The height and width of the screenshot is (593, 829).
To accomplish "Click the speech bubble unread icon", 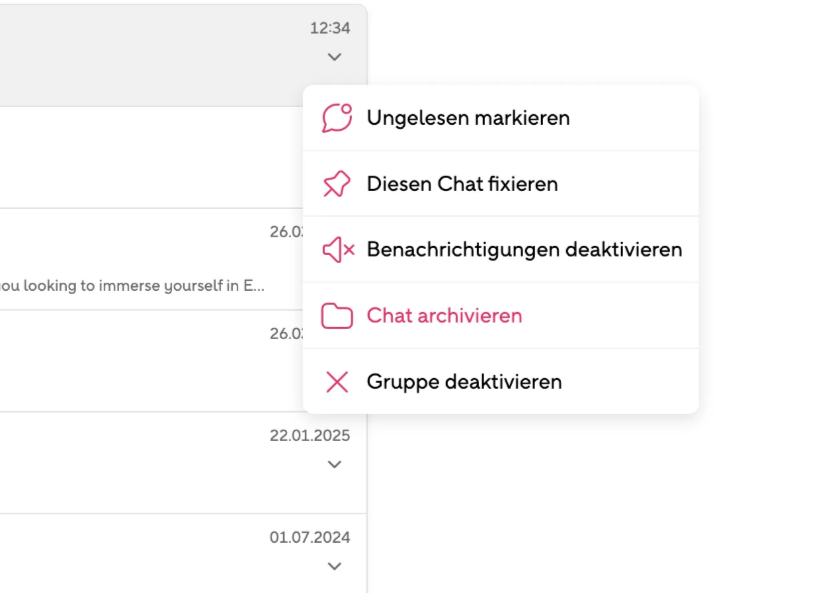I will 337,118.
